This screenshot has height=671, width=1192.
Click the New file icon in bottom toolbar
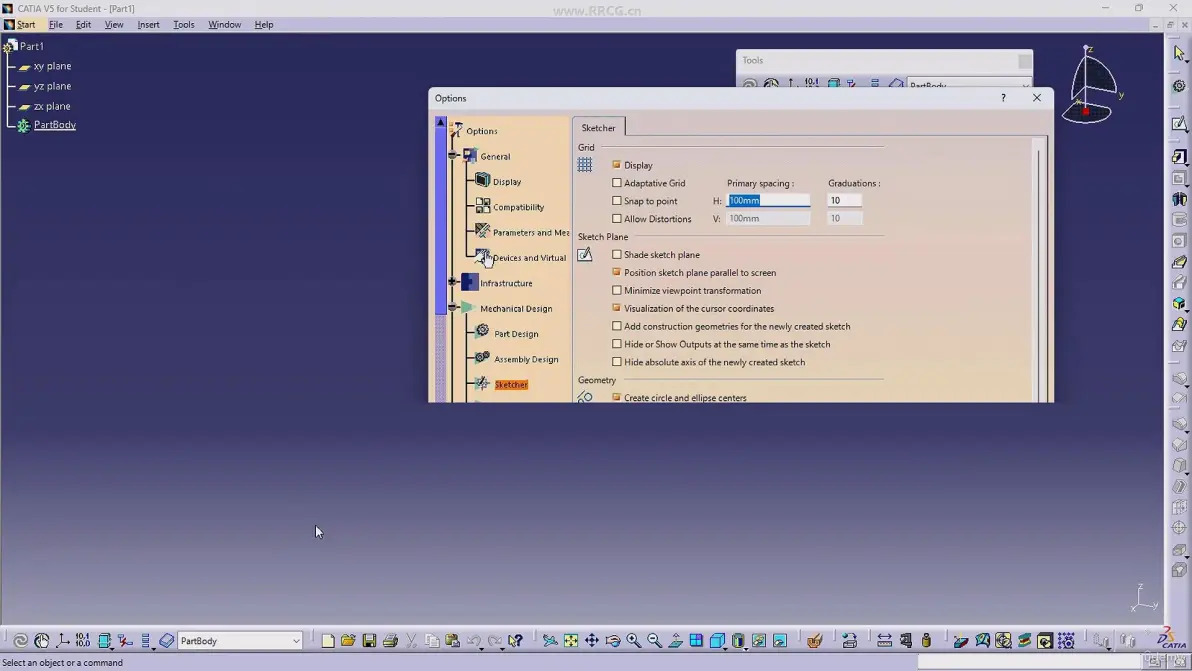pos(328,641)
